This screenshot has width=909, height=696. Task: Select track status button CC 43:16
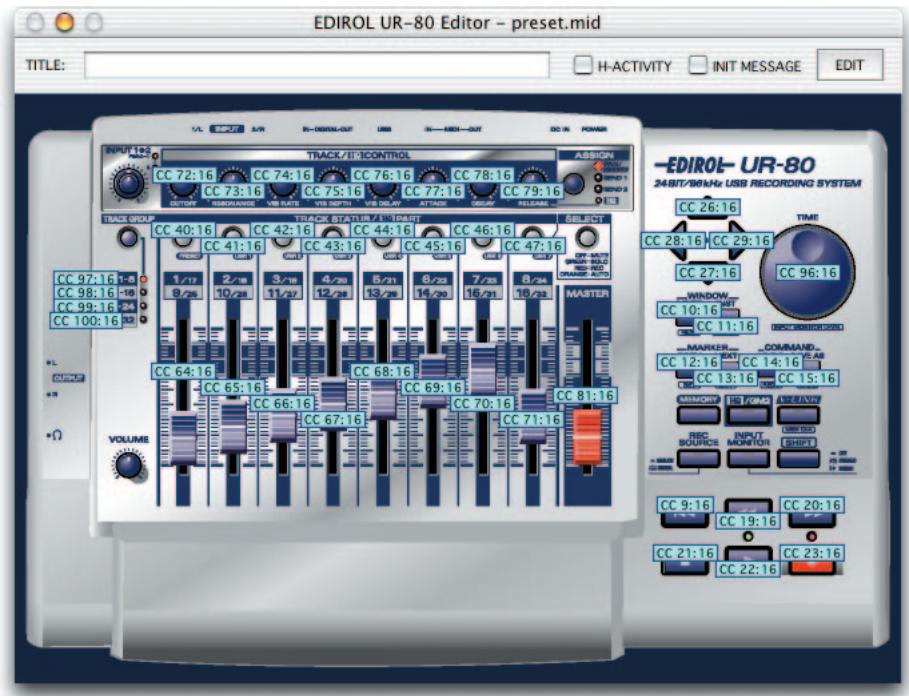click(333, 246)
